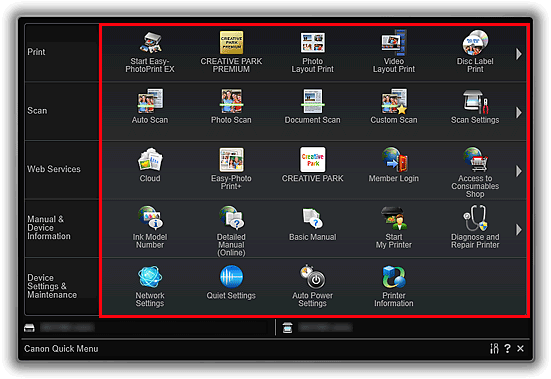Screen dimensions: 551x379
Task: Click the scanner model icon in status bar
Action: [287, 328]
